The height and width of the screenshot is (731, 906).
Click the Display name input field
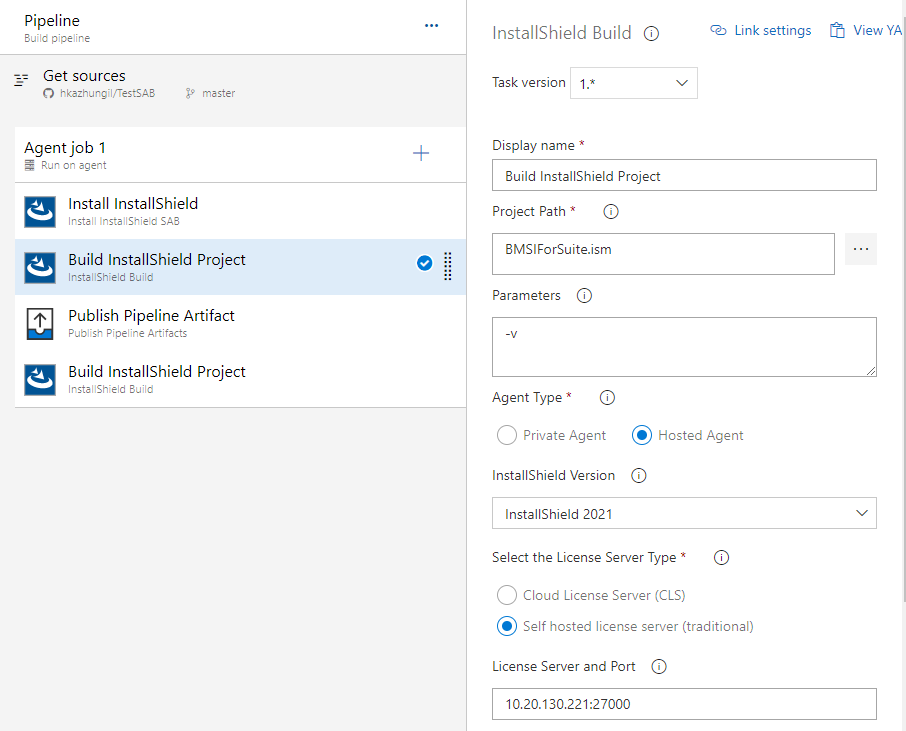point(684,175)
